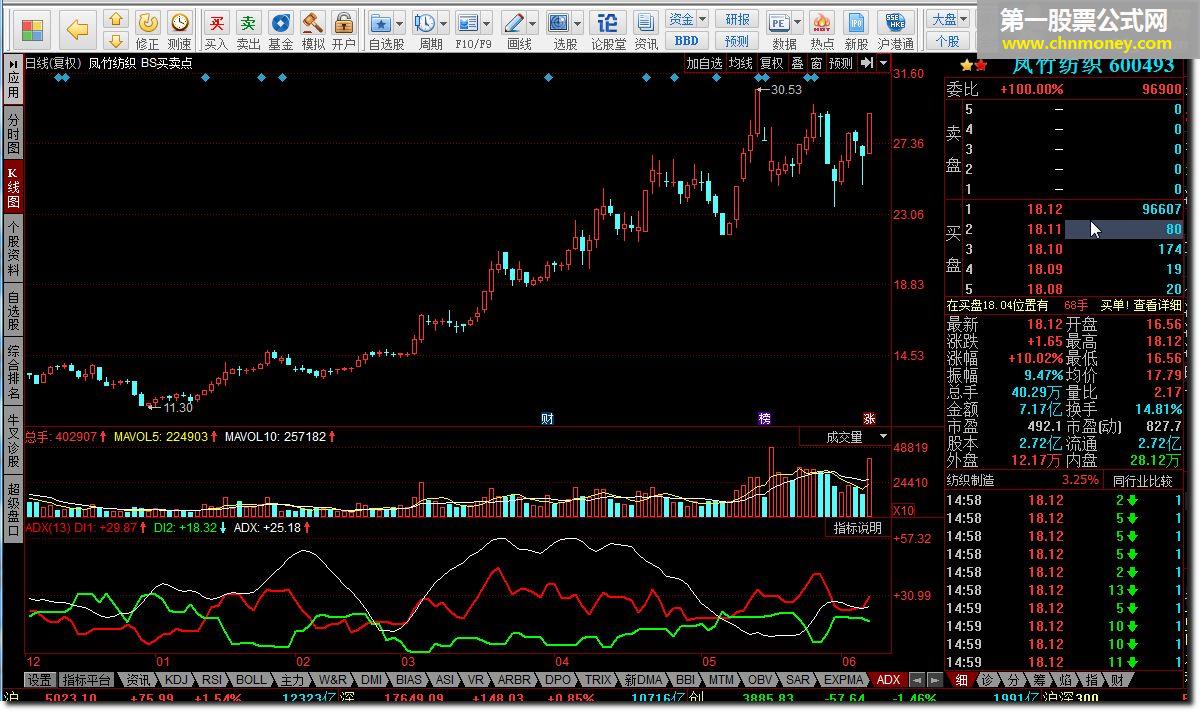Screen dimensions: 1200x711
Task: Click the up arrow page icon
Action: coord(117,19)
